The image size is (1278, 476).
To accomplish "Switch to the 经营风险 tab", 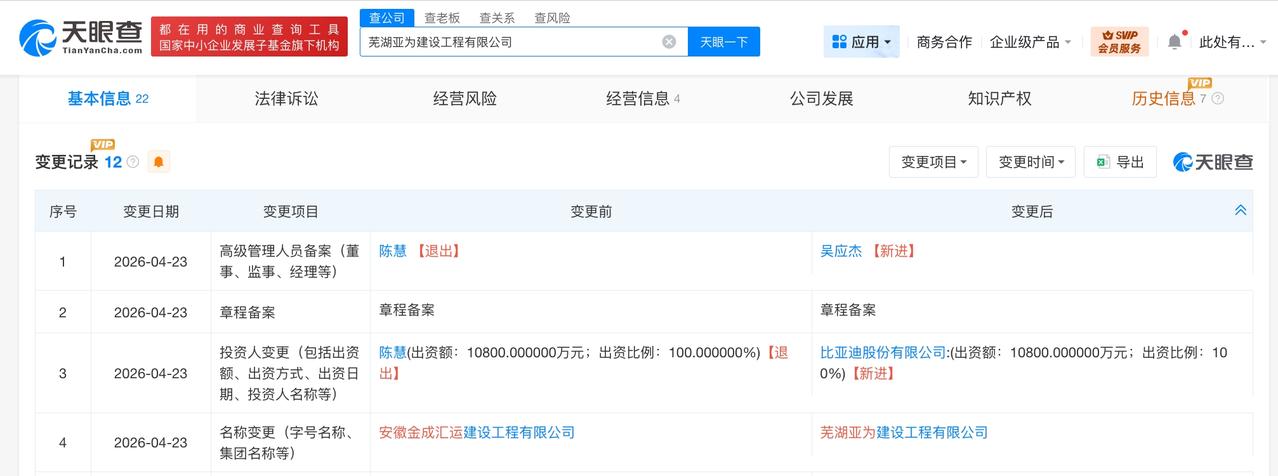I will coord(465,98).
